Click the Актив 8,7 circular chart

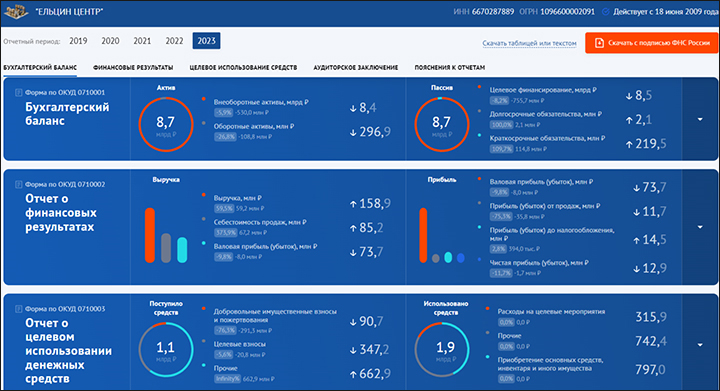coord(166,124)
